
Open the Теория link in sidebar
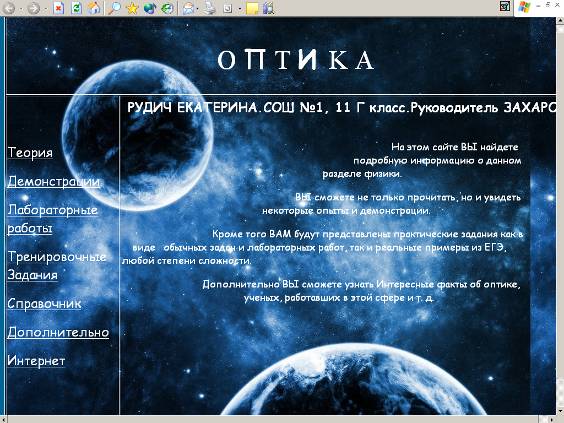click(x=30, y=153)
